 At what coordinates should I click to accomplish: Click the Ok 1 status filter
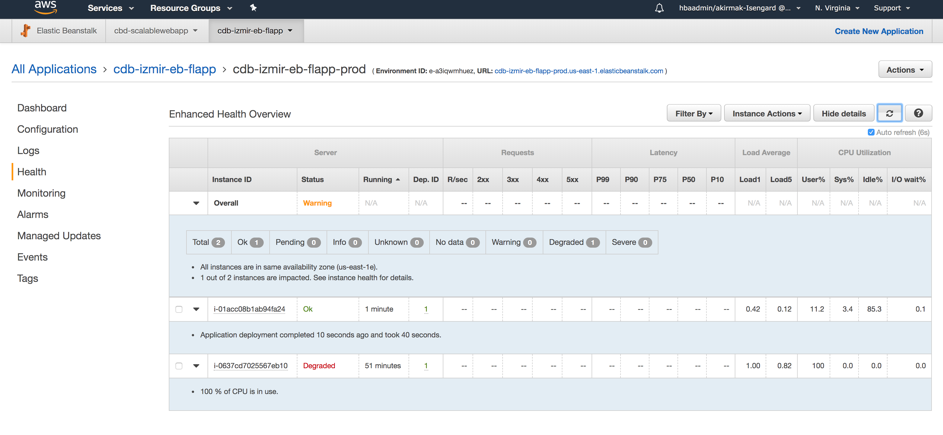click(250, 242)
